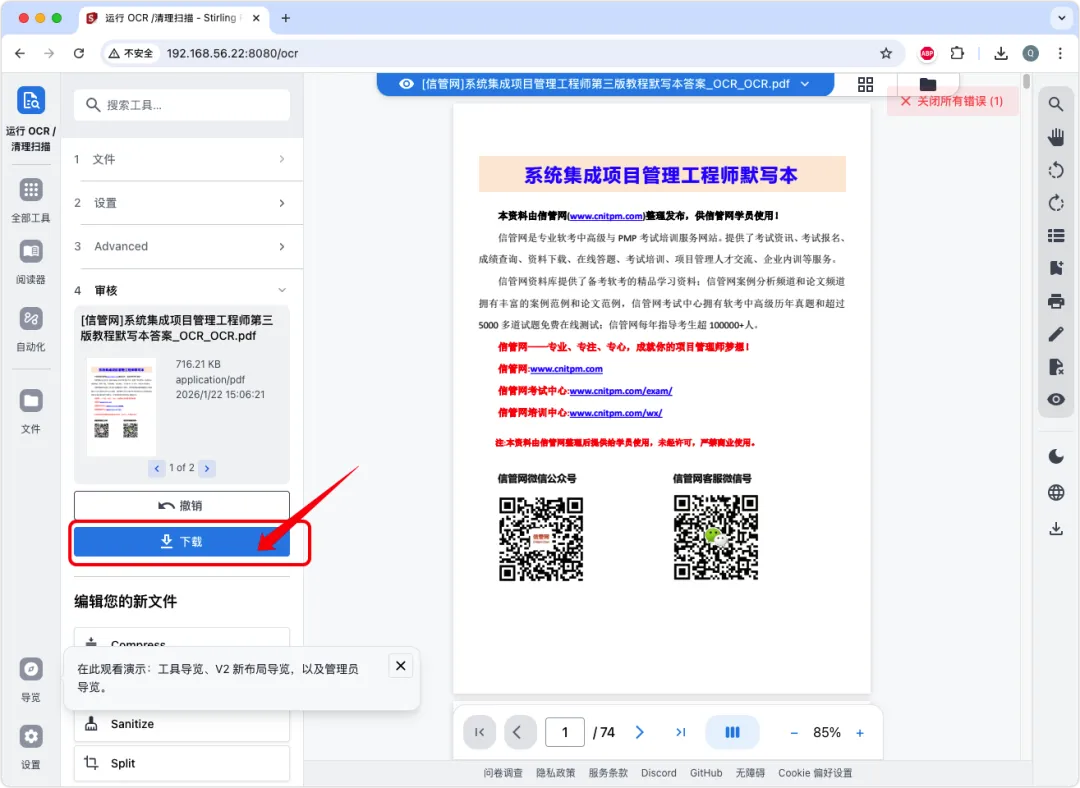This screenshot has width=1080, height=788.
Task: Open the 服务条款 footer link
Action: click(608, 773)
